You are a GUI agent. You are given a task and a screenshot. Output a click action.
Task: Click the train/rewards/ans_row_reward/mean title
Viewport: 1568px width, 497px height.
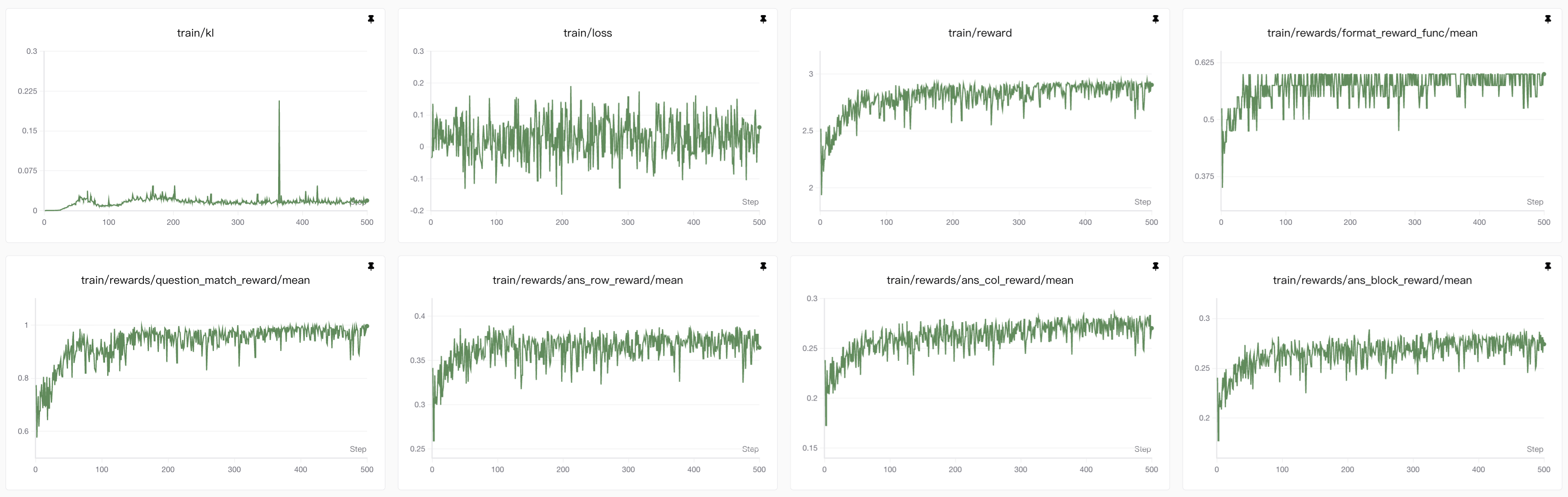click(x=587, y=280)
